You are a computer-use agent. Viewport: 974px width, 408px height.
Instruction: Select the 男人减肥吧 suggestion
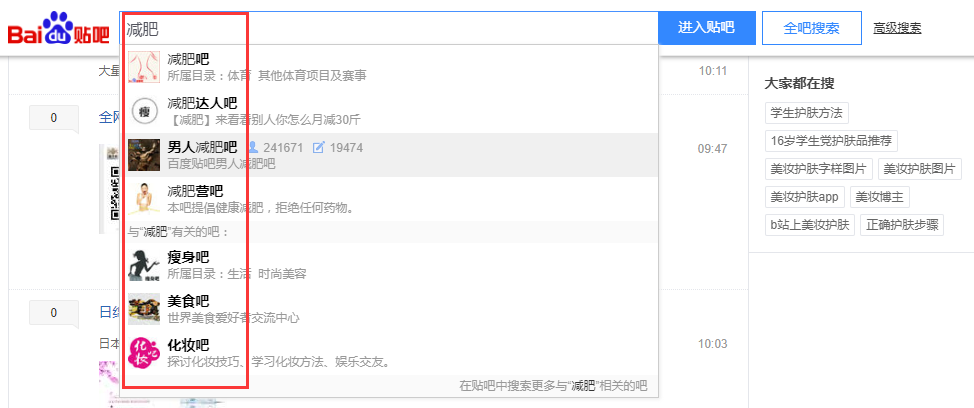click(x=389, y=155)
